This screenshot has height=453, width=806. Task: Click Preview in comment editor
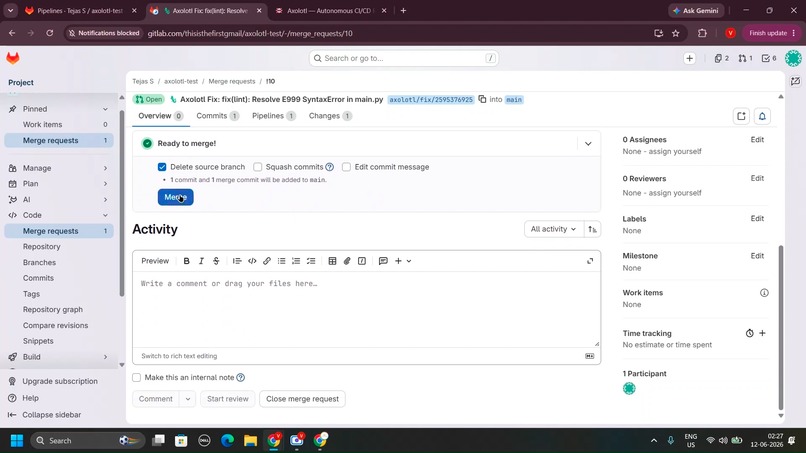tap(155, 261)
